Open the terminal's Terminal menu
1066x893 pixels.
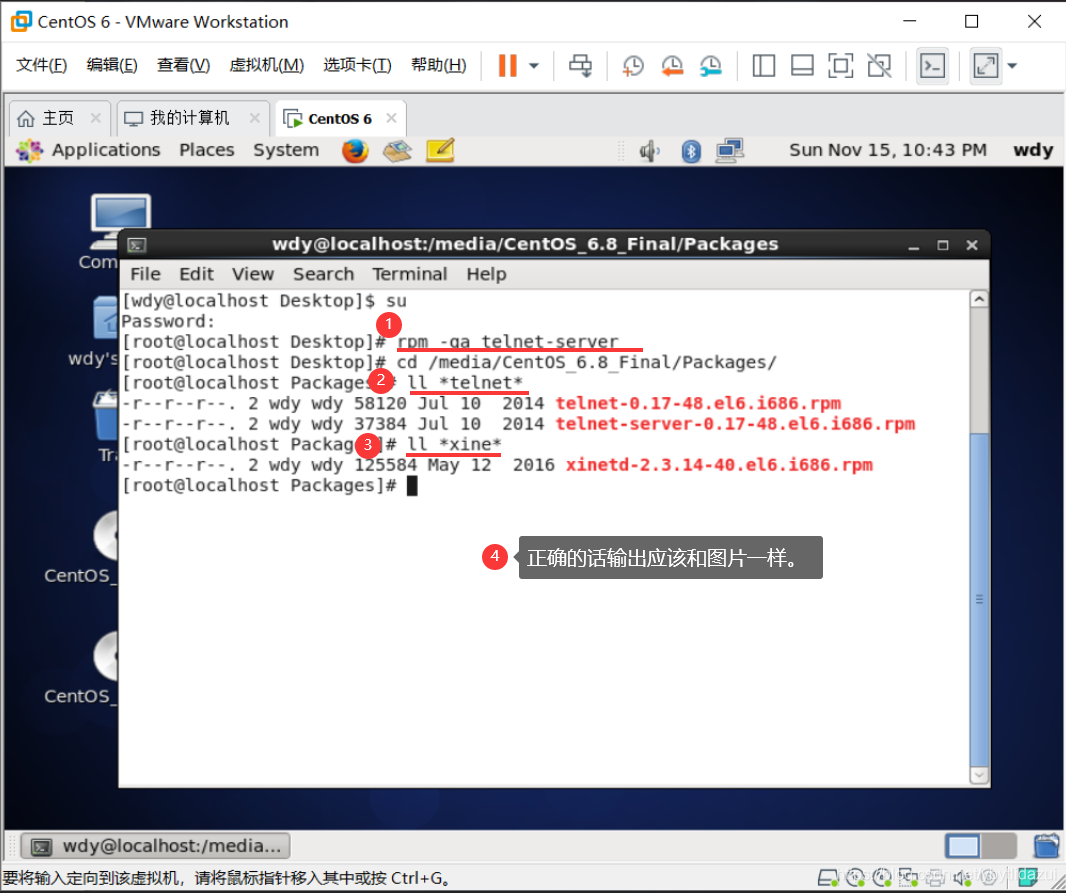pyautogui.click(x=410, y=274)
